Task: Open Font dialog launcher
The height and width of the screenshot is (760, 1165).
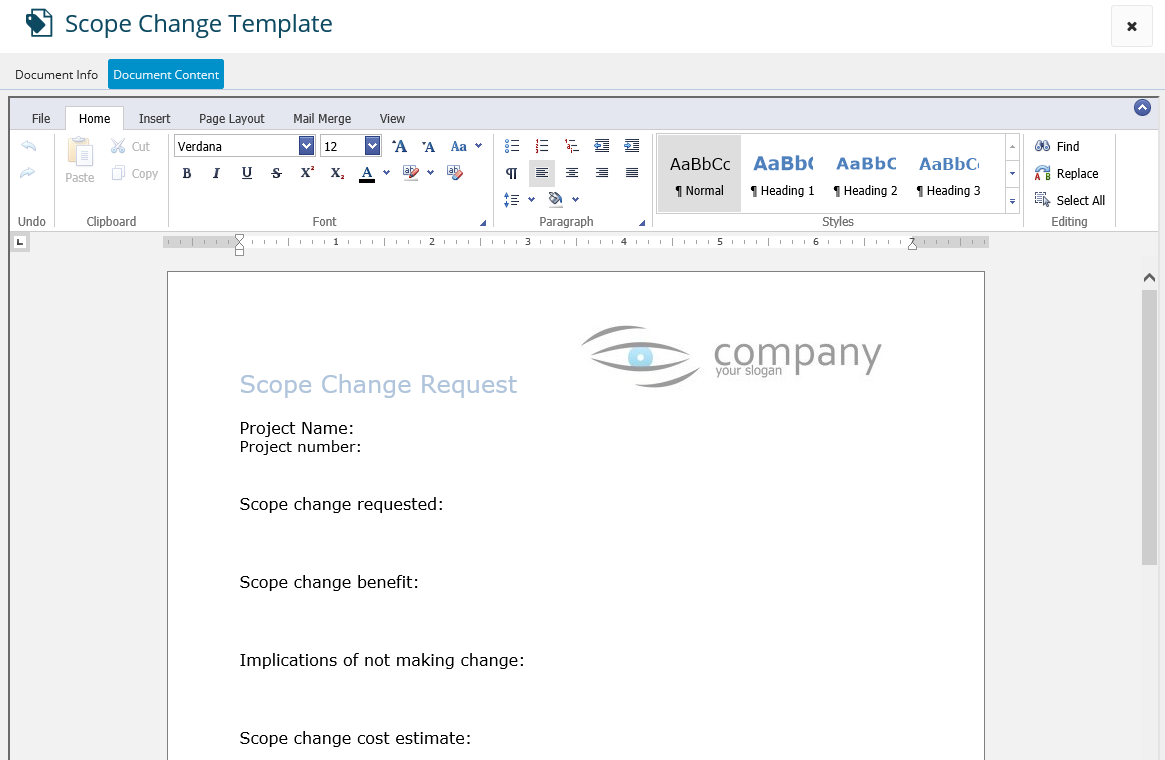Action: (483, 222)
